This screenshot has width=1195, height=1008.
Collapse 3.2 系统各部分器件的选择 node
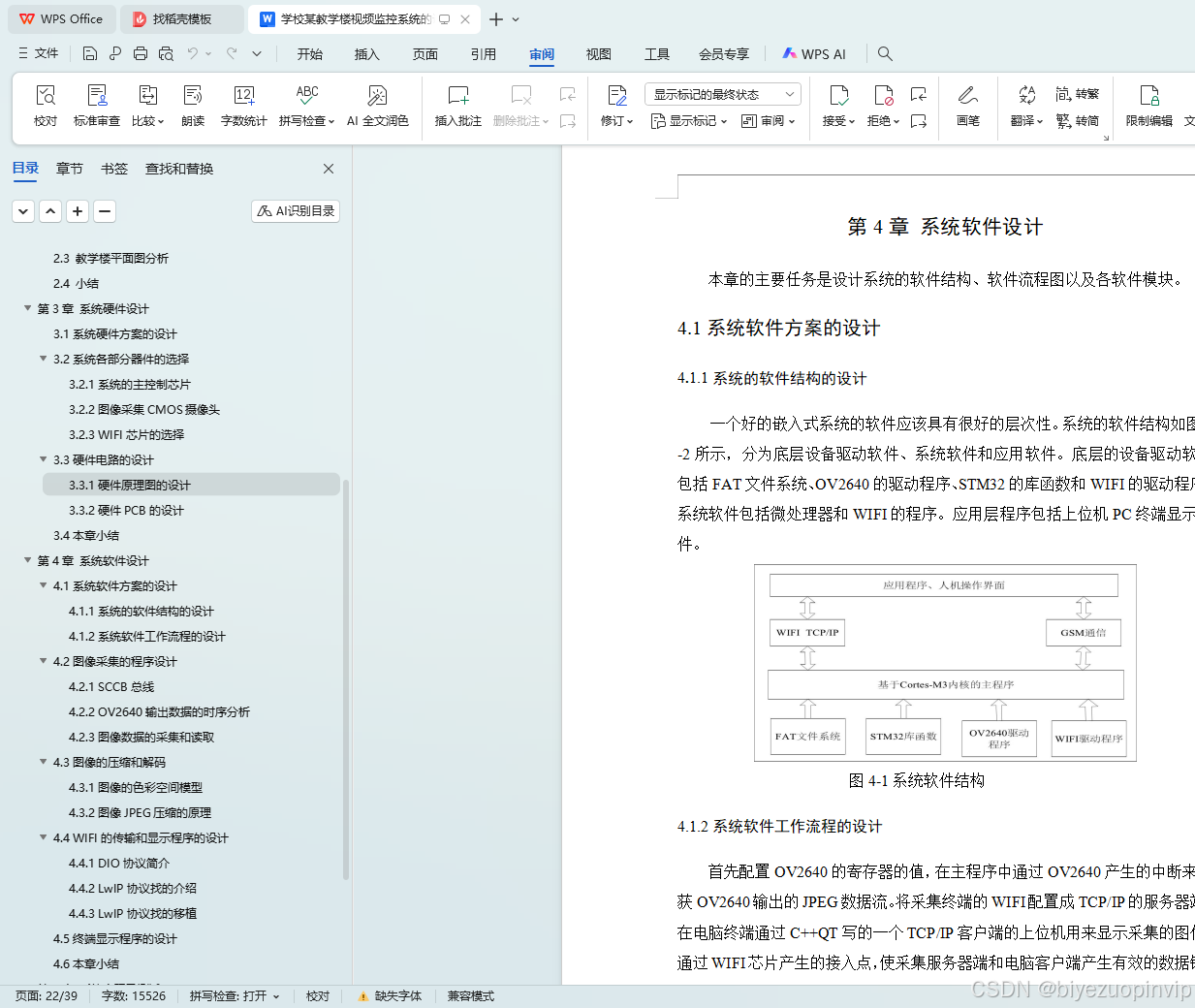pos(43,359)
